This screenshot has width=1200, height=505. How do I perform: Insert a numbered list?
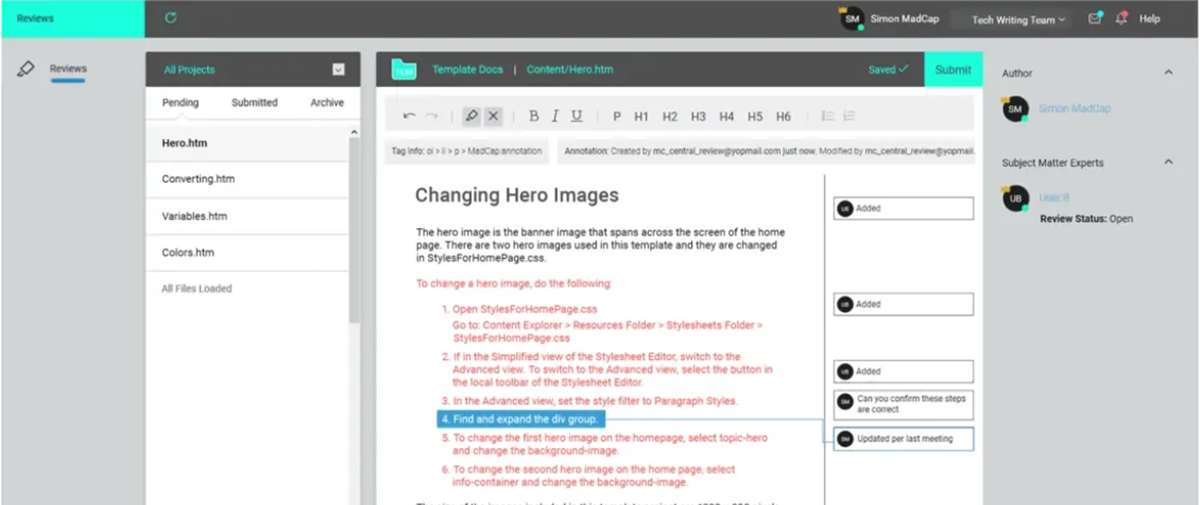coord(849,116)
